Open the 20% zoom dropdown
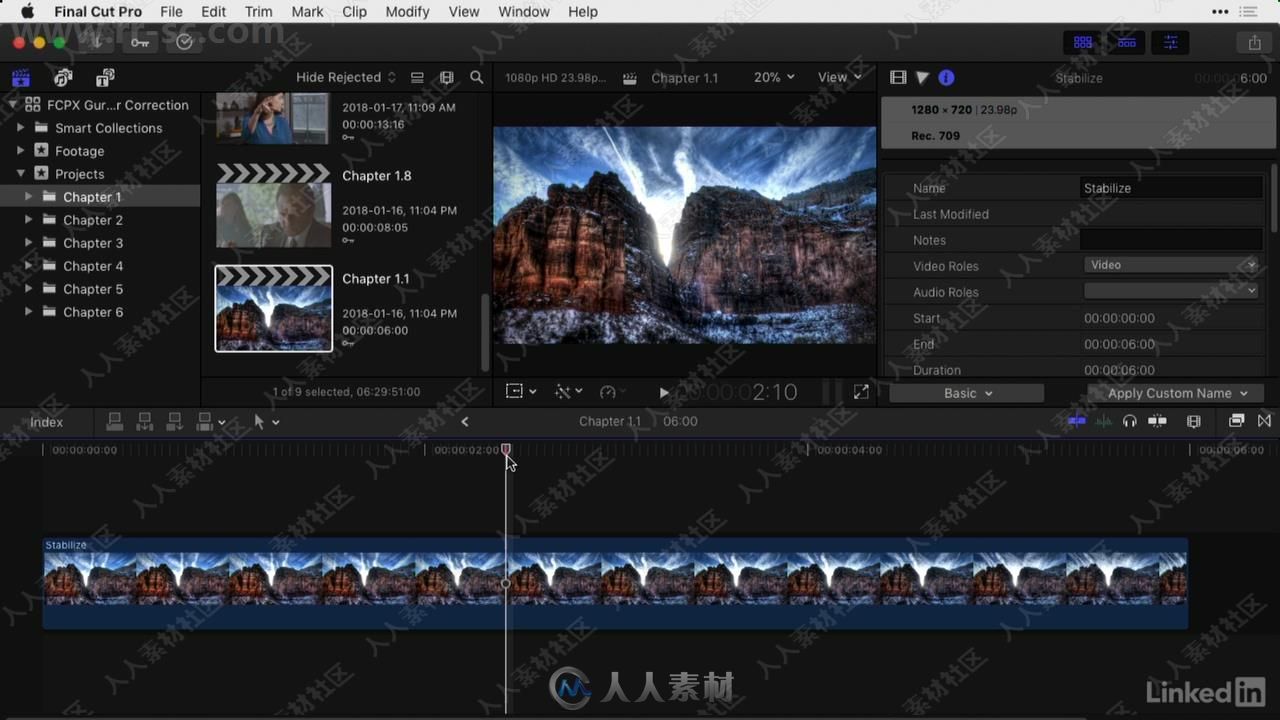Viewport: 1280px width, 720px height. click(775, 78)
